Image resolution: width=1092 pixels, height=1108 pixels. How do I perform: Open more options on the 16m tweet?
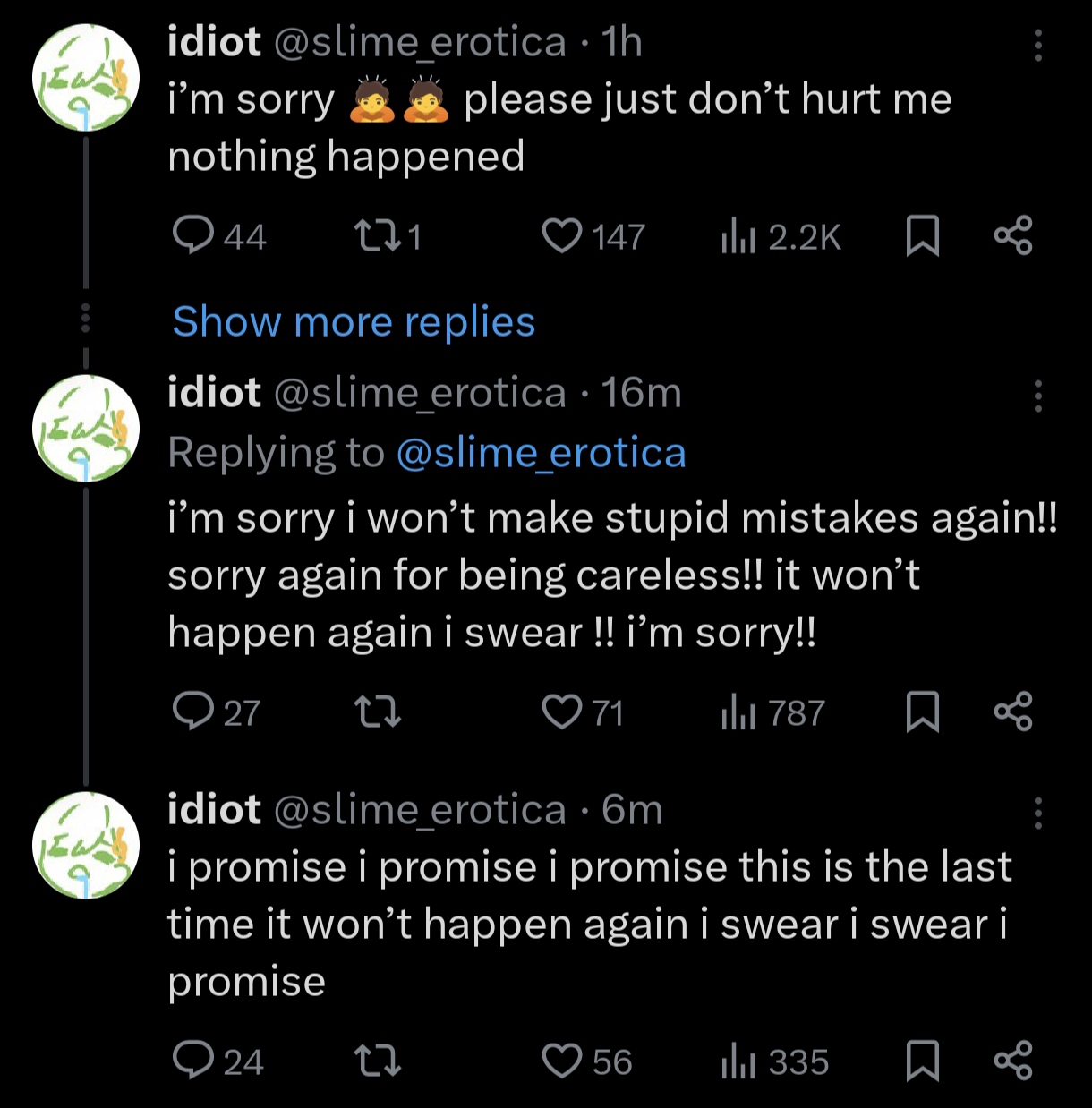(1038, 396)
